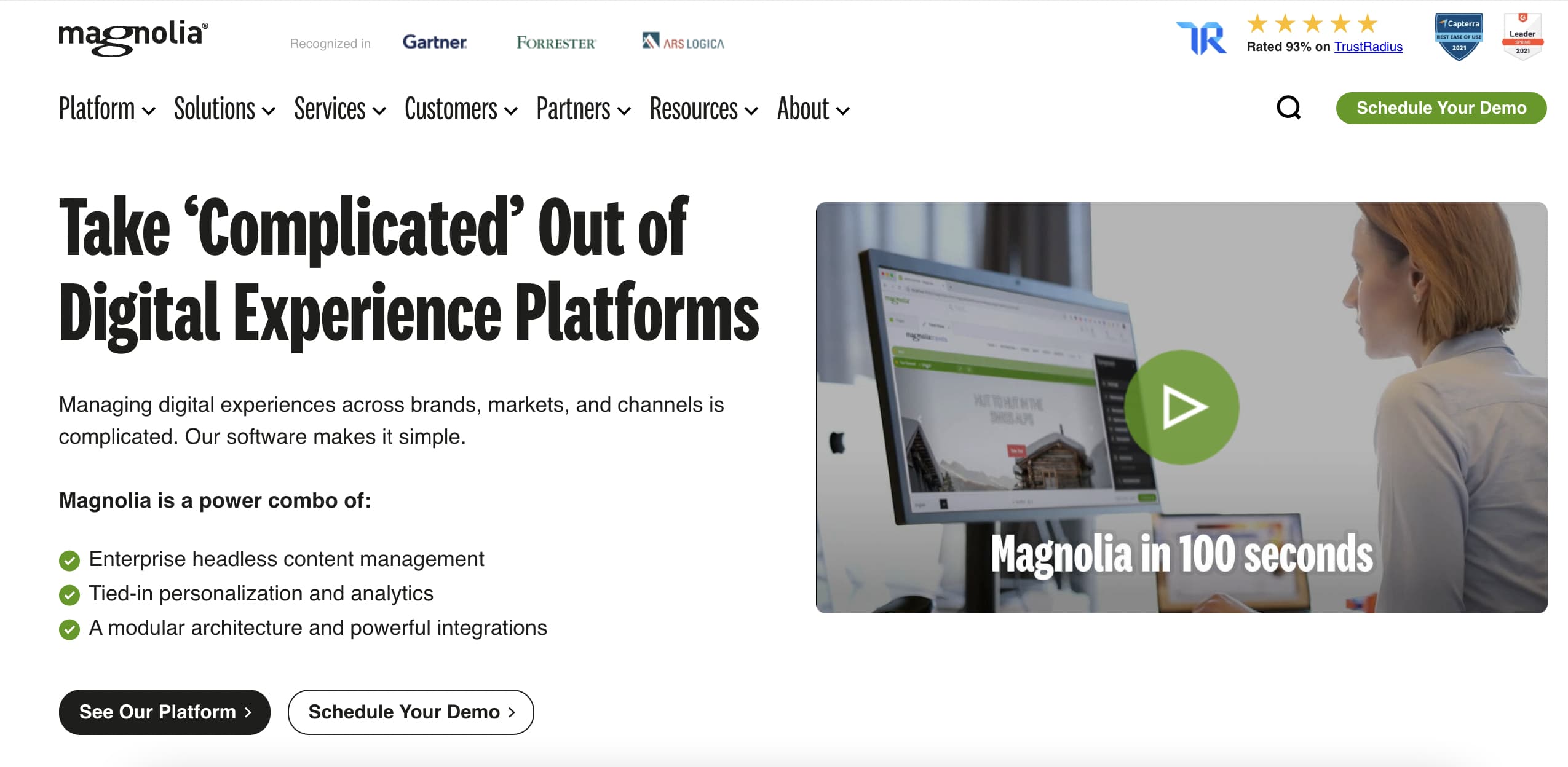Expand the Services menu chevron

pyautogui.click(x=379, y=111)
